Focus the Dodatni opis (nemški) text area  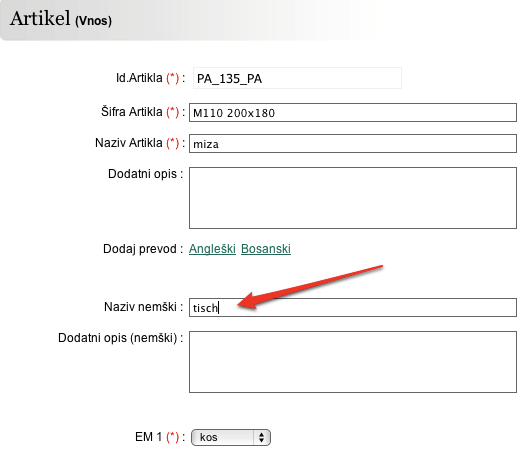[x=353, y=362]
